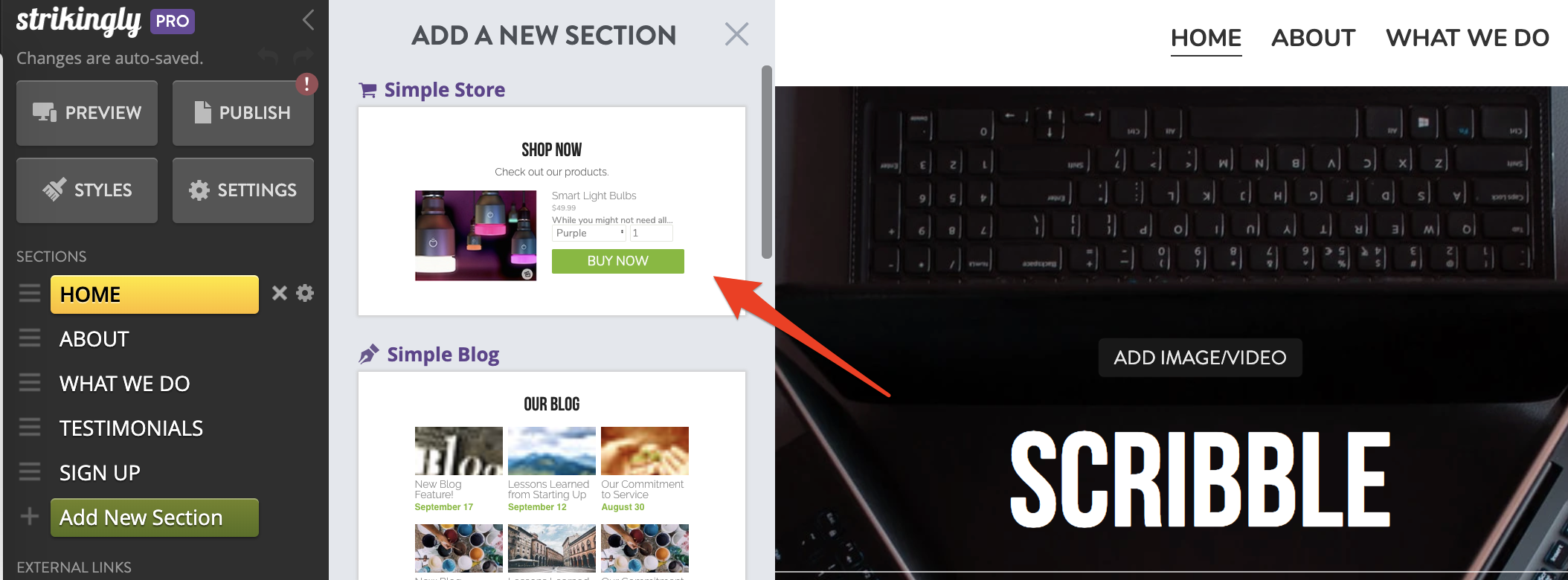Click the quantity field showing 1
This screenshot has width=1568, height=580.
(652, 233)
